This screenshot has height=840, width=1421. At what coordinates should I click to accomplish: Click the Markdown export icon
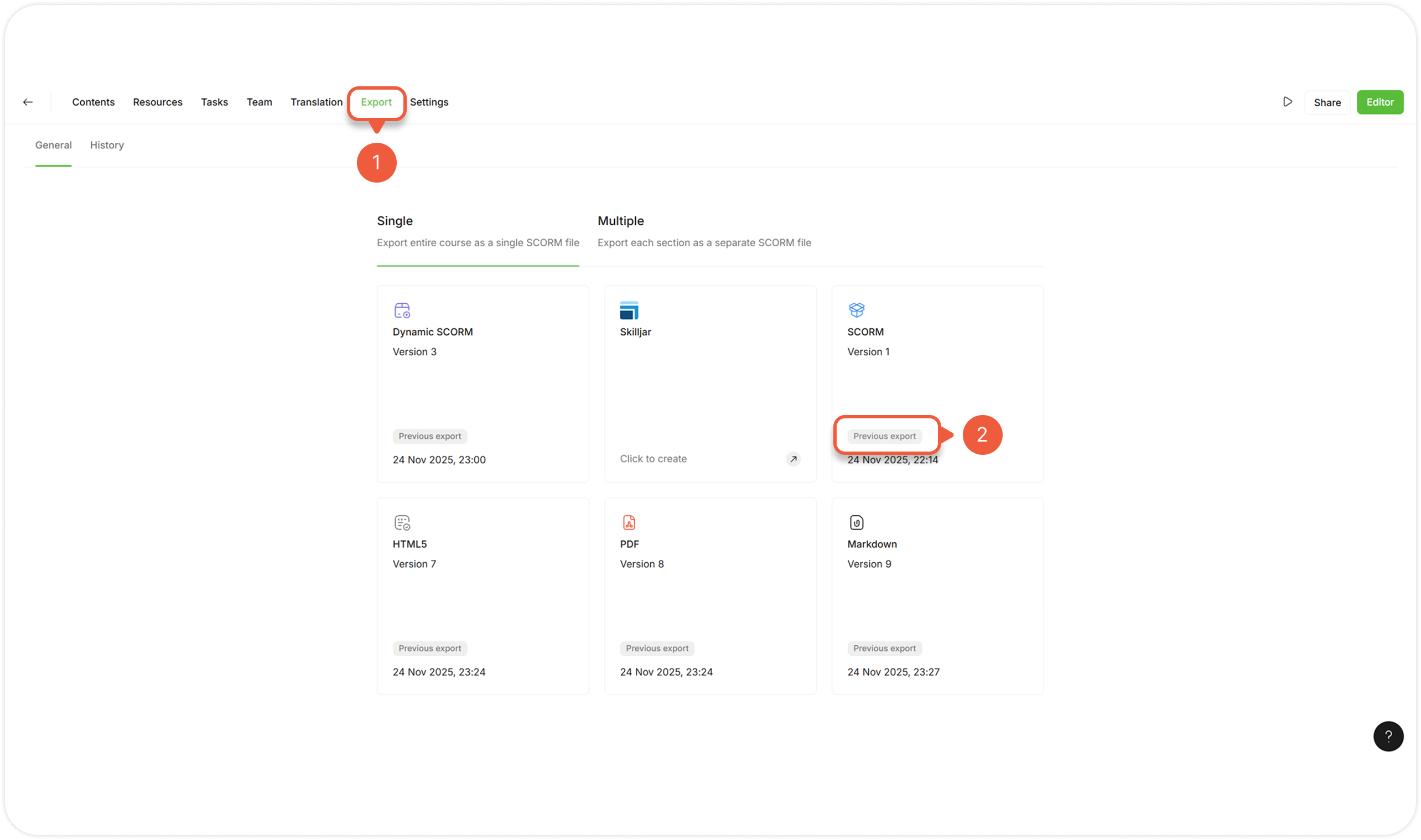click(x=856, y=522)
